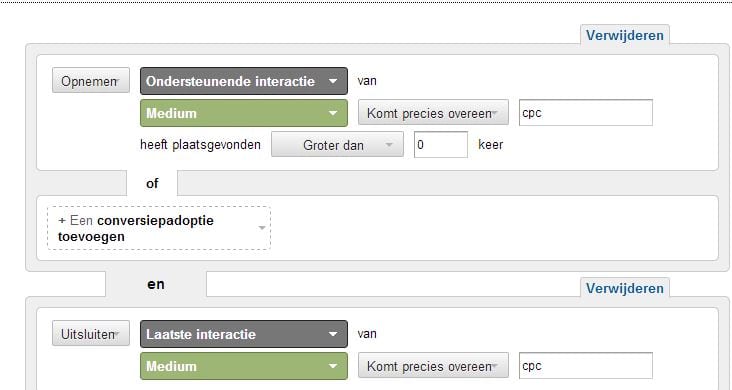This screenshot has width=732, height=390.
Task: Open the Opnemen include dropdown
Action: [x=91, y=80]
